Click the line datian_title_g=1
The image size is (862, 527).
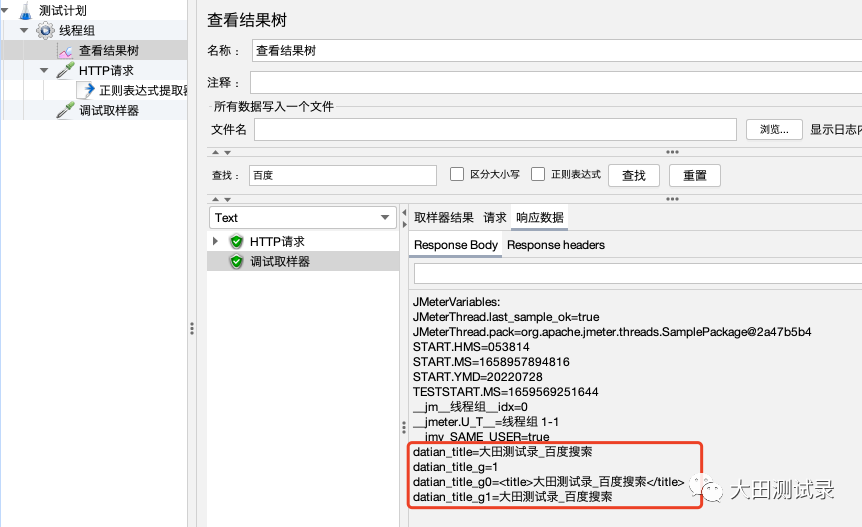point(455,467)
